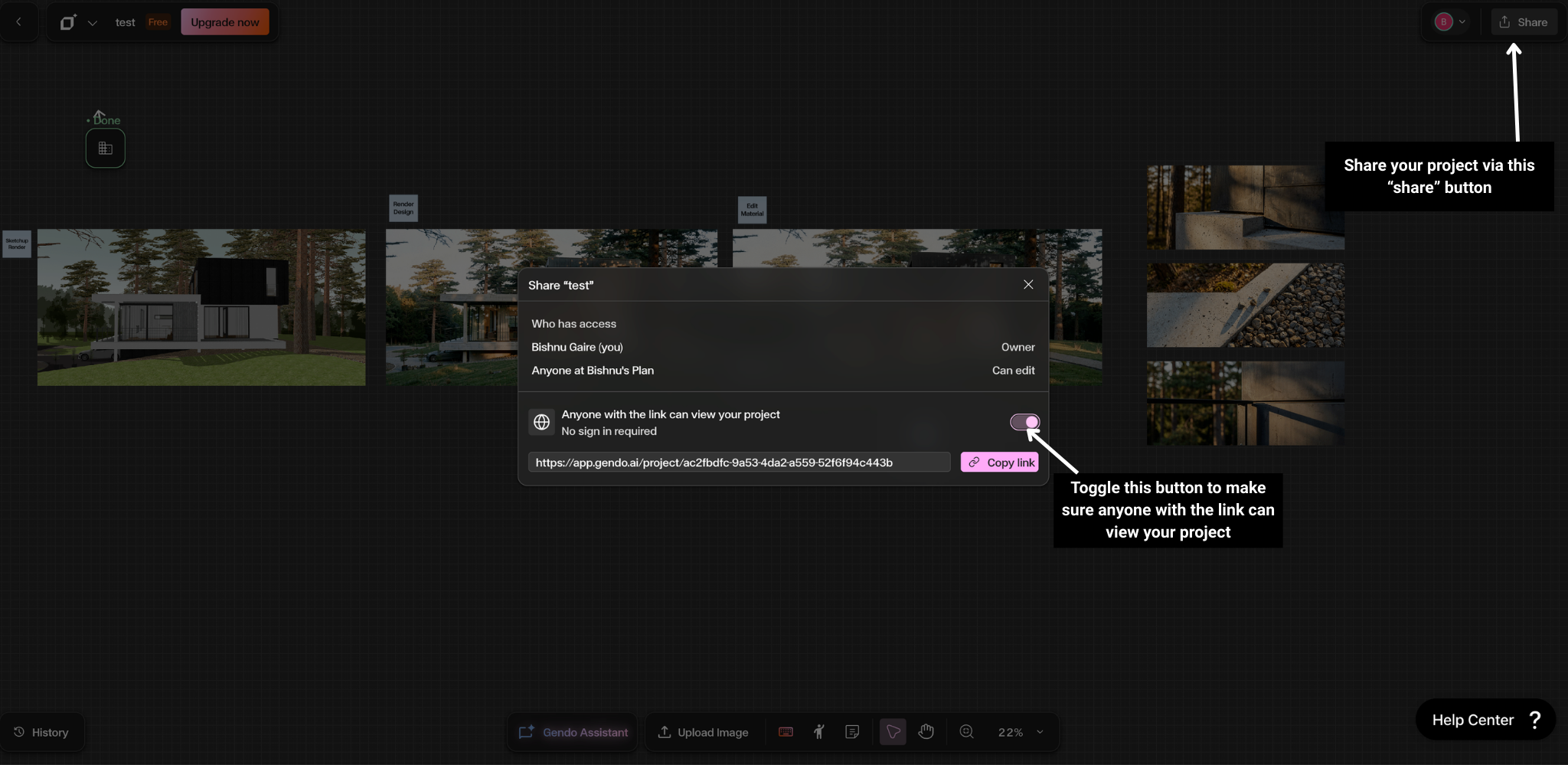
Task: Open the Gendo Assistant
Action: click(573, 732)
